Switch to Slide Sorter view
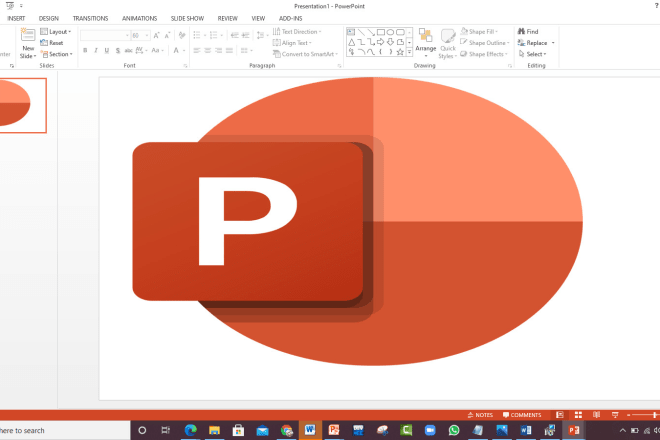 [x=578, y=415]
